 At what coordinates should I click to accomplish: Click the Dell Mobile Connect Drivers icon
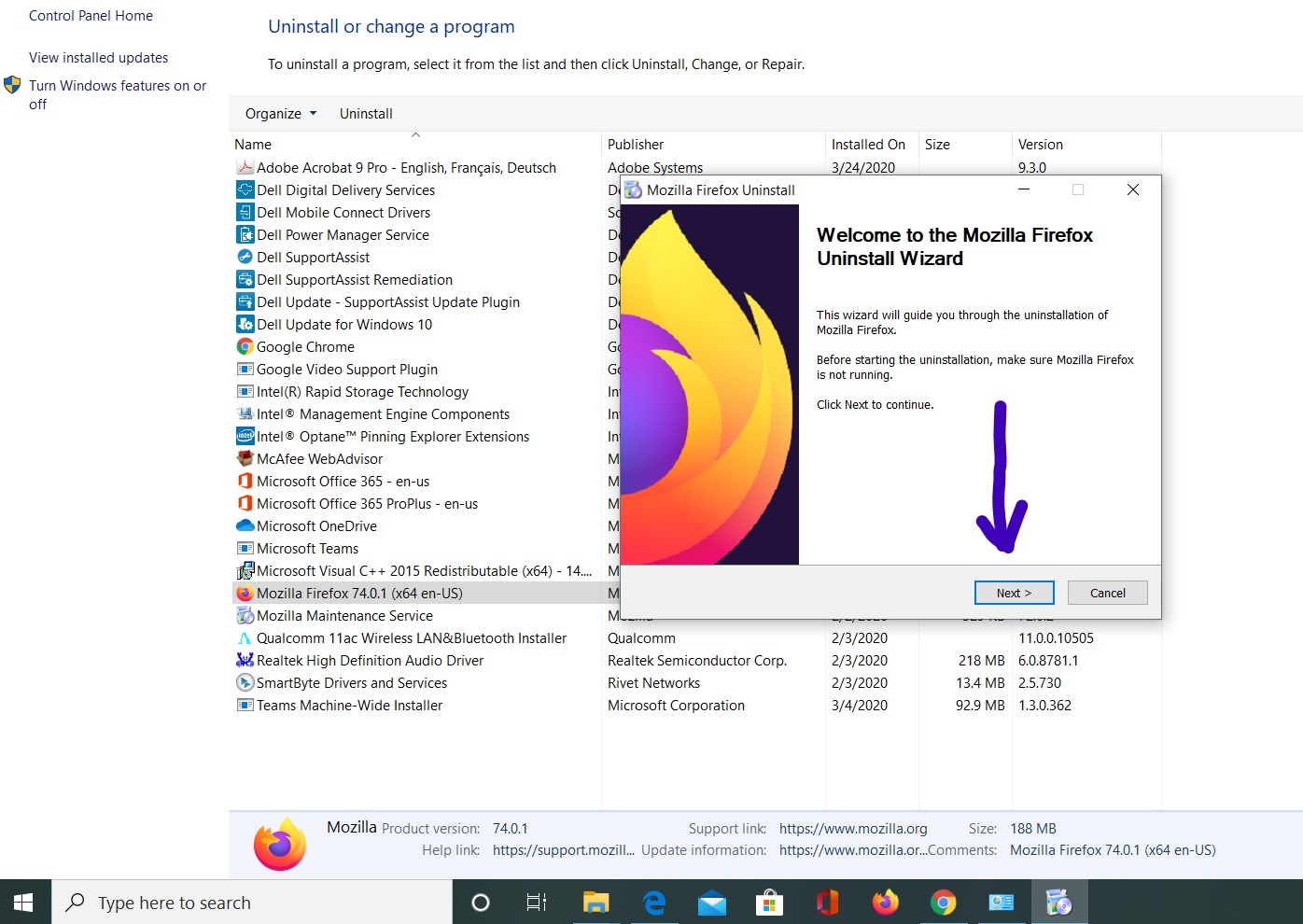pos(245,212)
